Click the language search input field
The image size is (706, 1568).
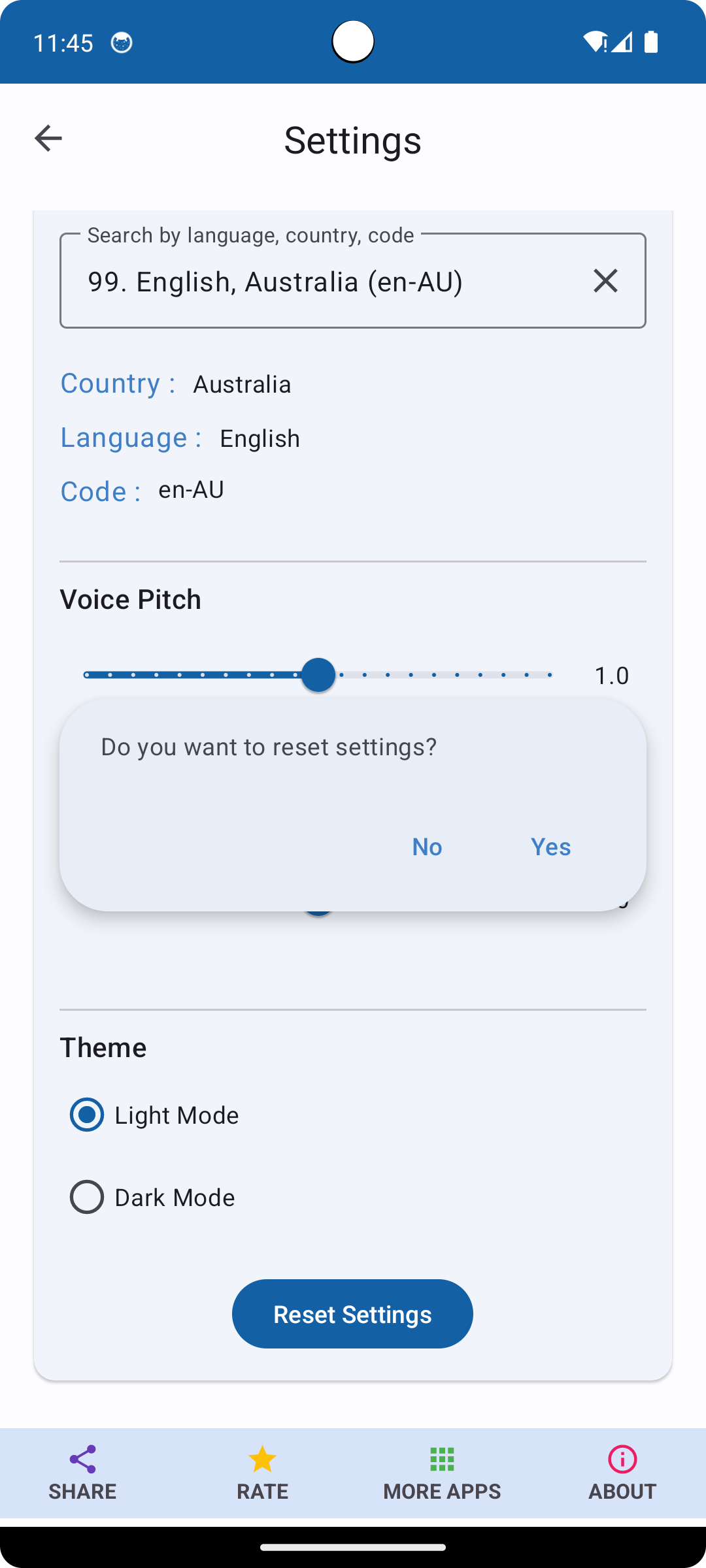point(353,281)
